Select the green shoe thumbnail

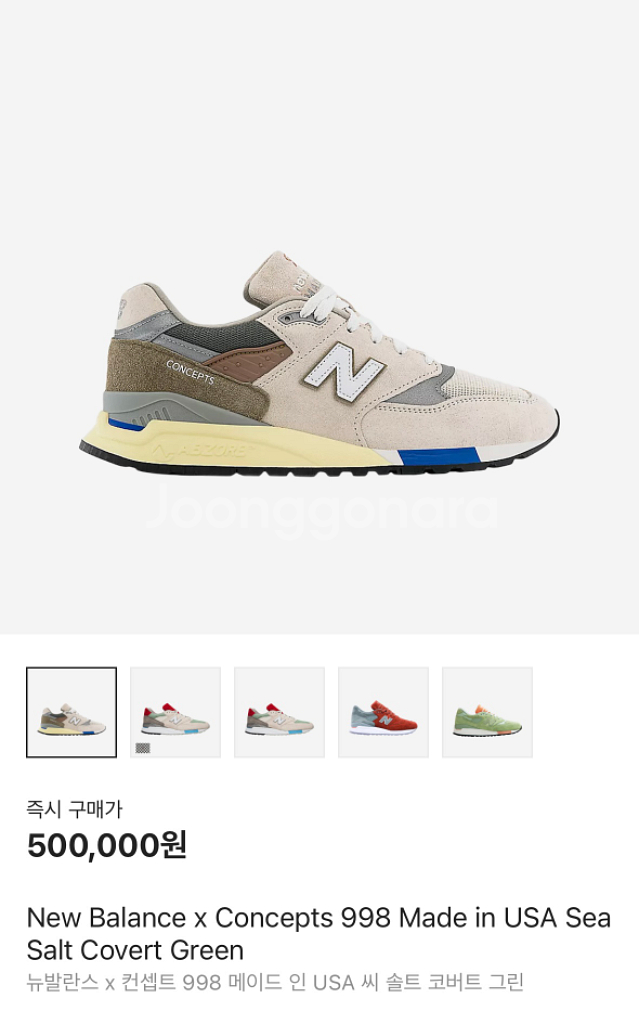coord(487,712)
